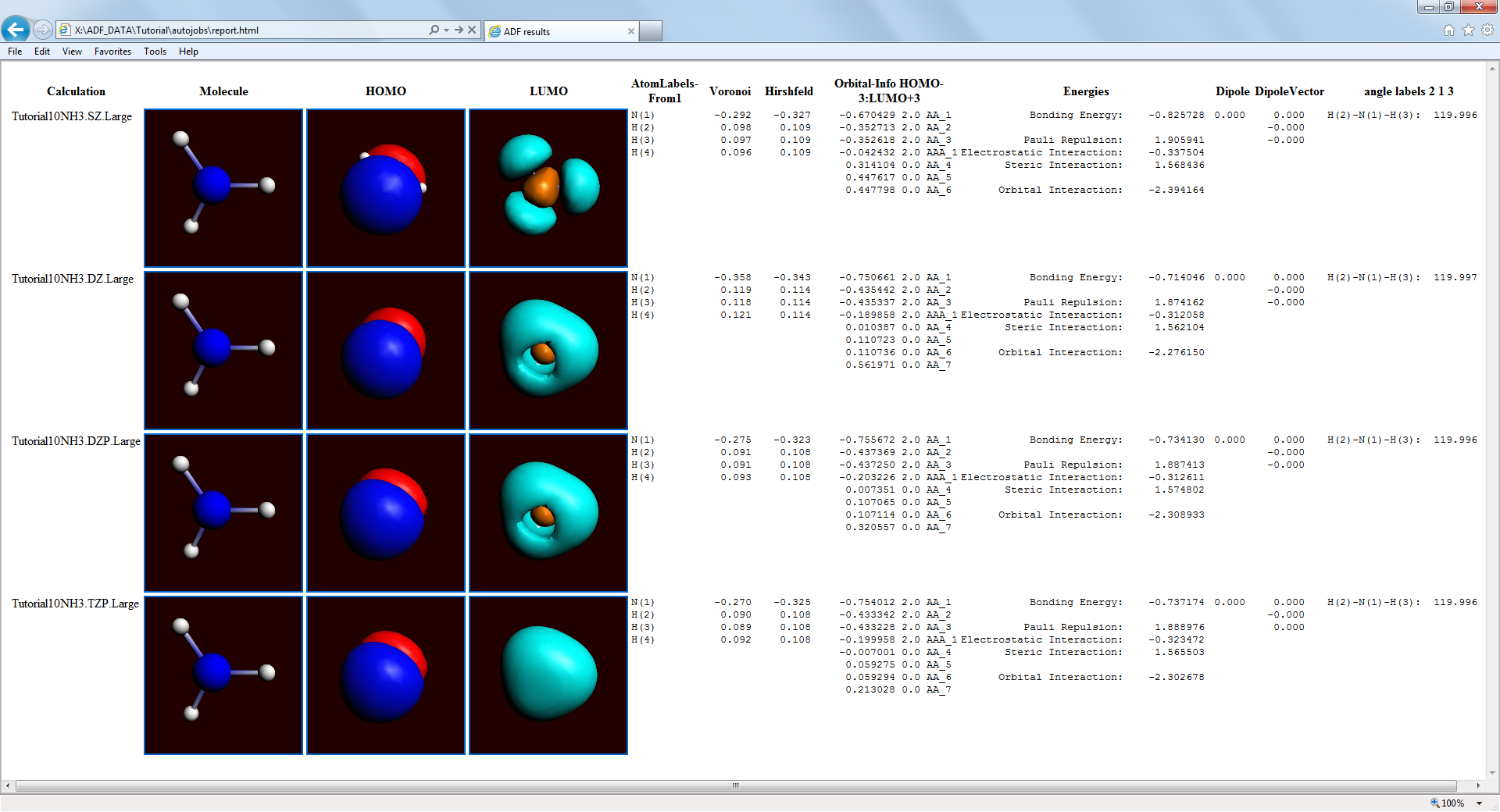This screenshot has height=812, width=1500.
Task: Click Pauli Repulsion value 1.905941
Action: click(x=1180, y=140)
